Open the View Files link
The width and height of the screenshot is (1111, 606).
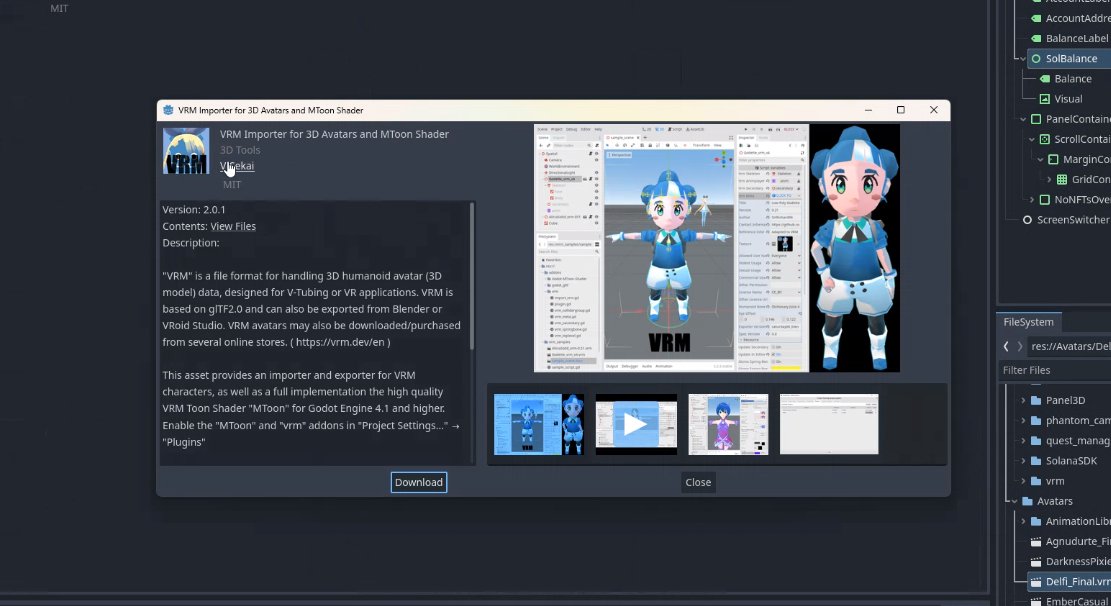(233, 225)
